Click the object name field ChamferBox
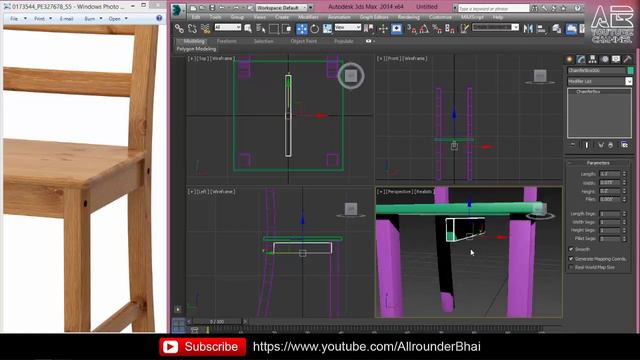The image size is (640, 360). pos(596,71)
